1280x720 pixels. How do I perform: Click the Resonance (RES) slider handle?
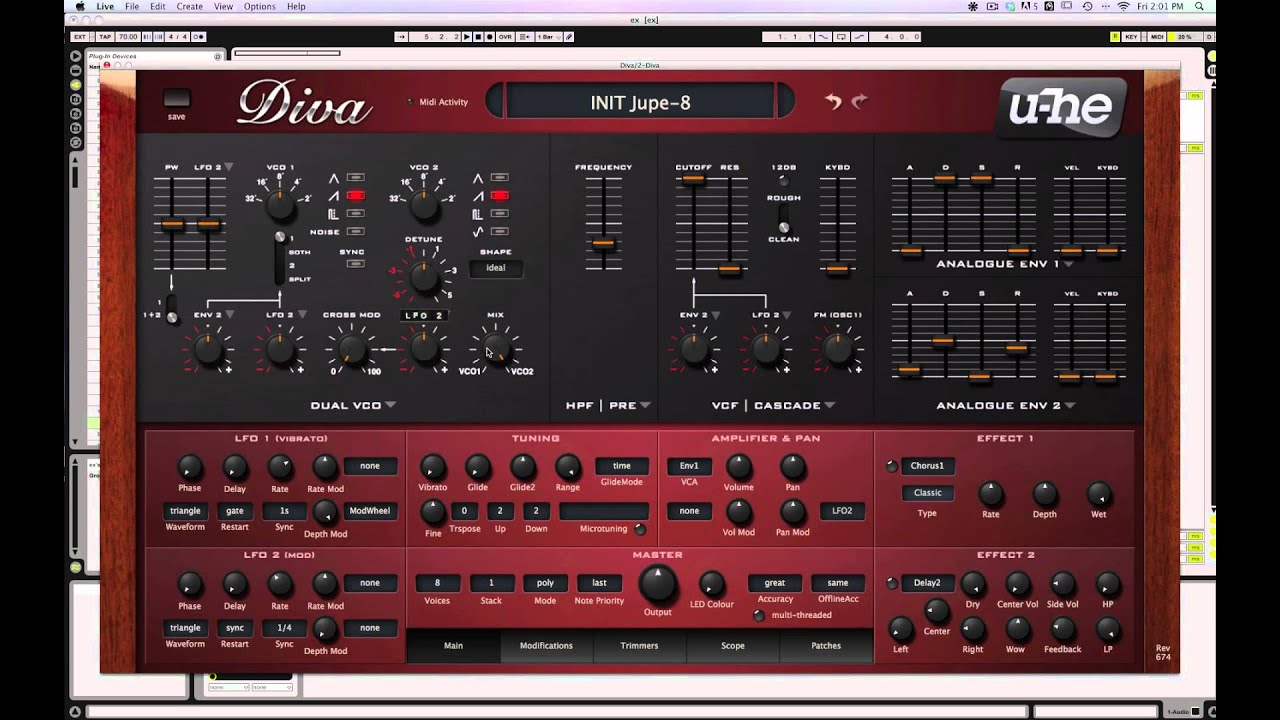729,269
